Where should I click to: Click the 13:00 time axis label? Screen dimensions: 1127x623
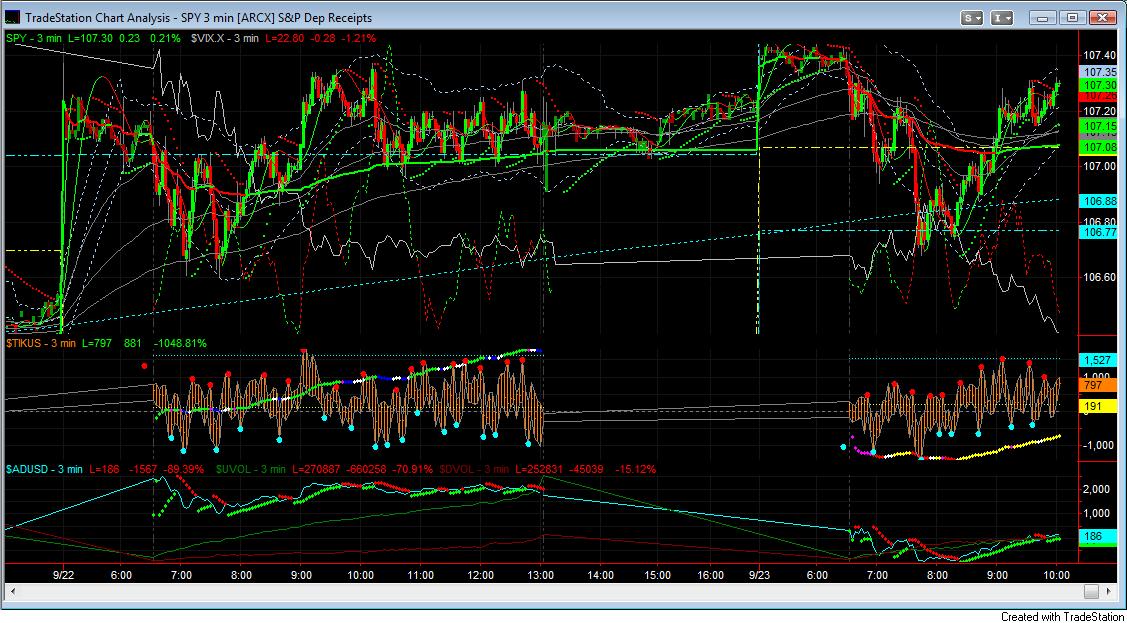click(x=540, y=575)
